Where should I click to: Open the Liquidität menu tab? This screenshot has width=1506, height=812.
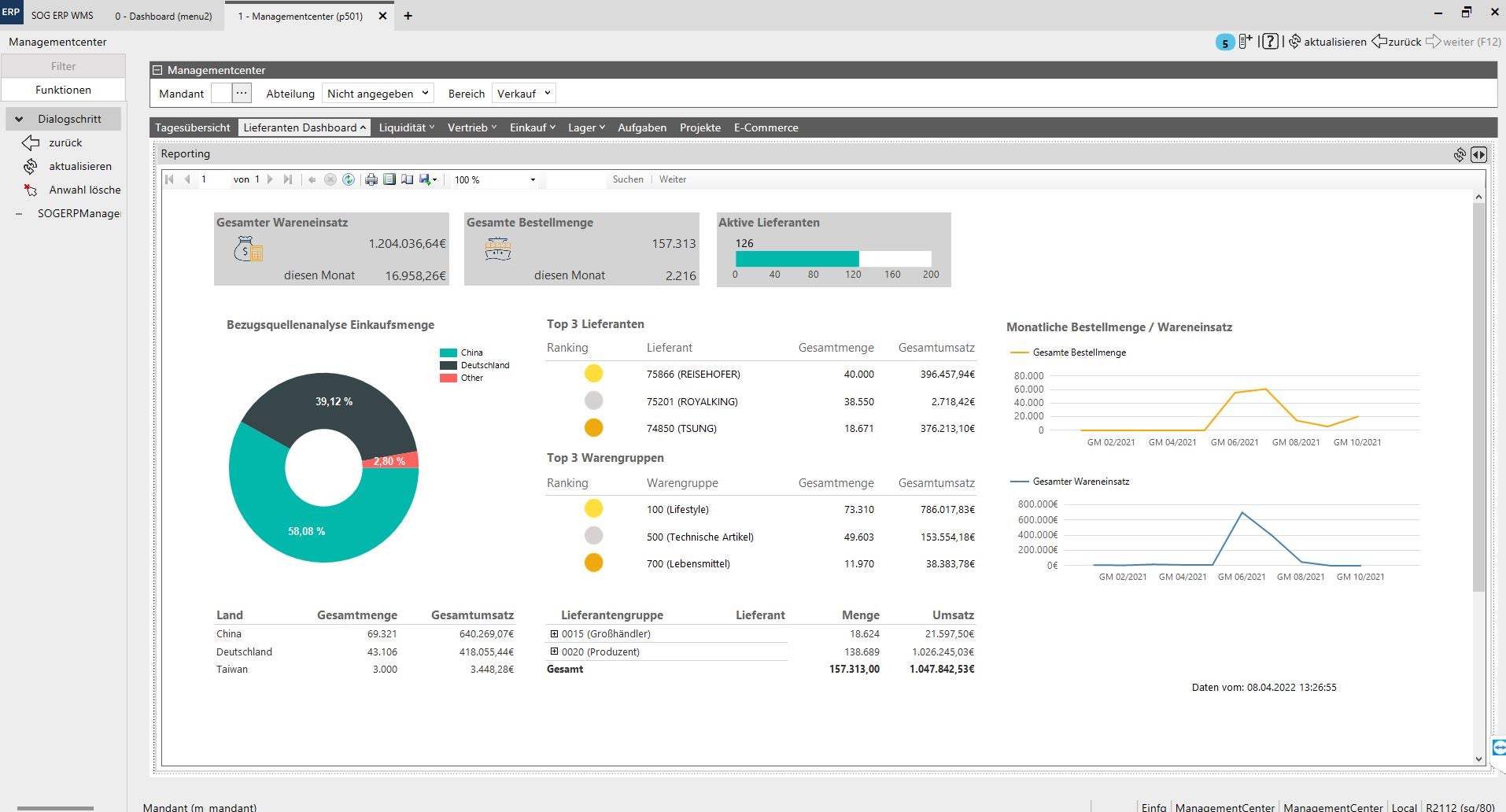(x=406, y=127)
